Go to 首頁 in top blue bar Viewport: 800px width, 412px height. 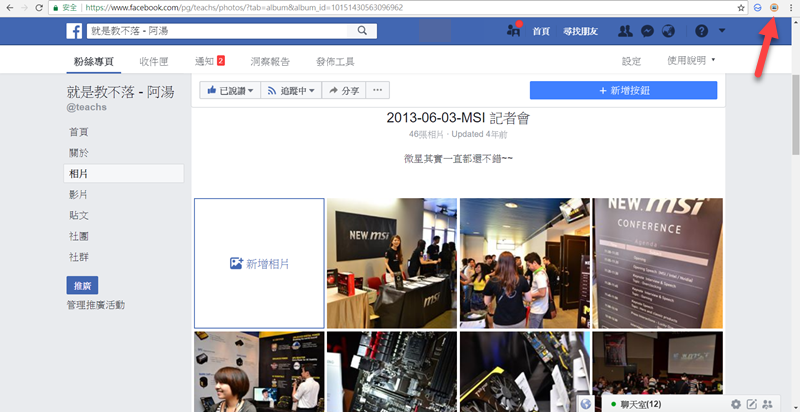[541, 31]
